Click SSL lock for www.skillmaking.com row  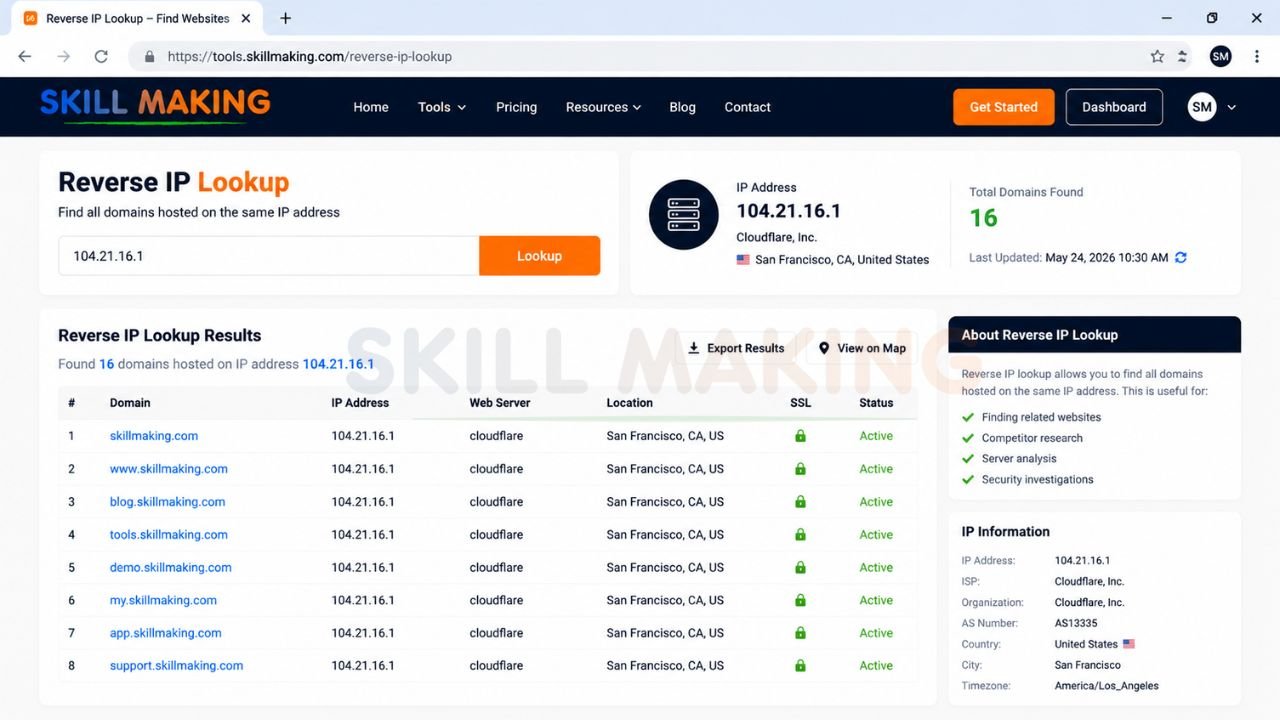coord(800,469)
